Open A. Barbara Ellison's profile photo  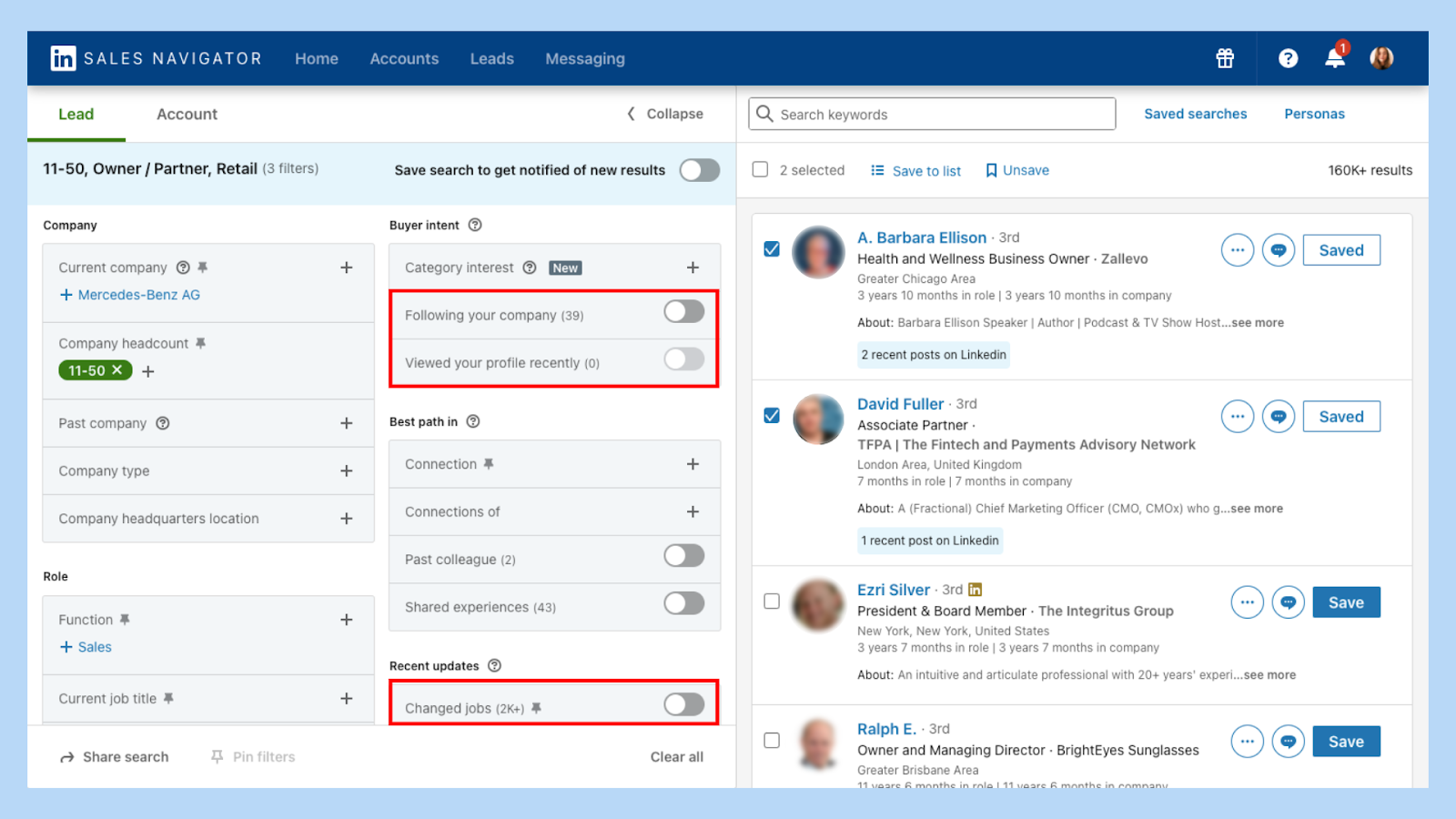point(818,252)
